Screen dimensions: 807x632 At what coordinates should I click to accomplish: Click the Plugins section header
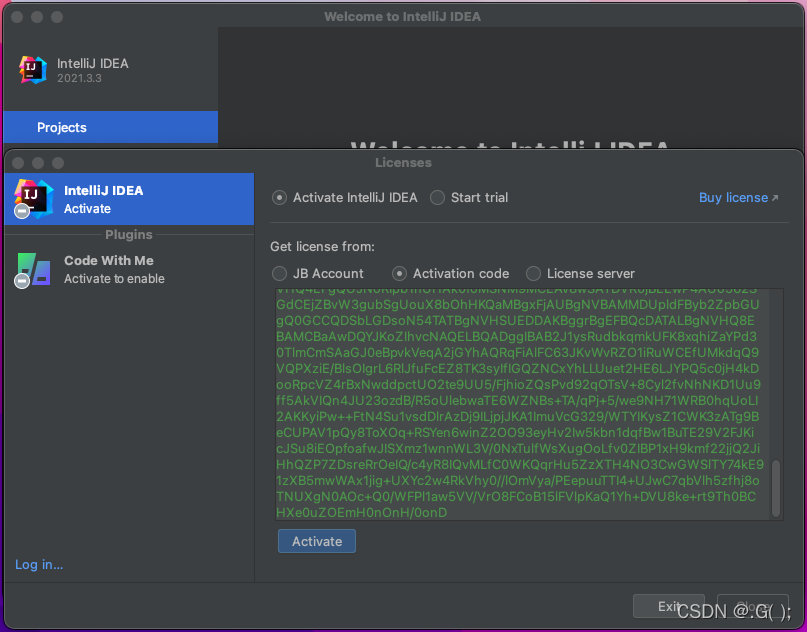(x=129, y=235)
